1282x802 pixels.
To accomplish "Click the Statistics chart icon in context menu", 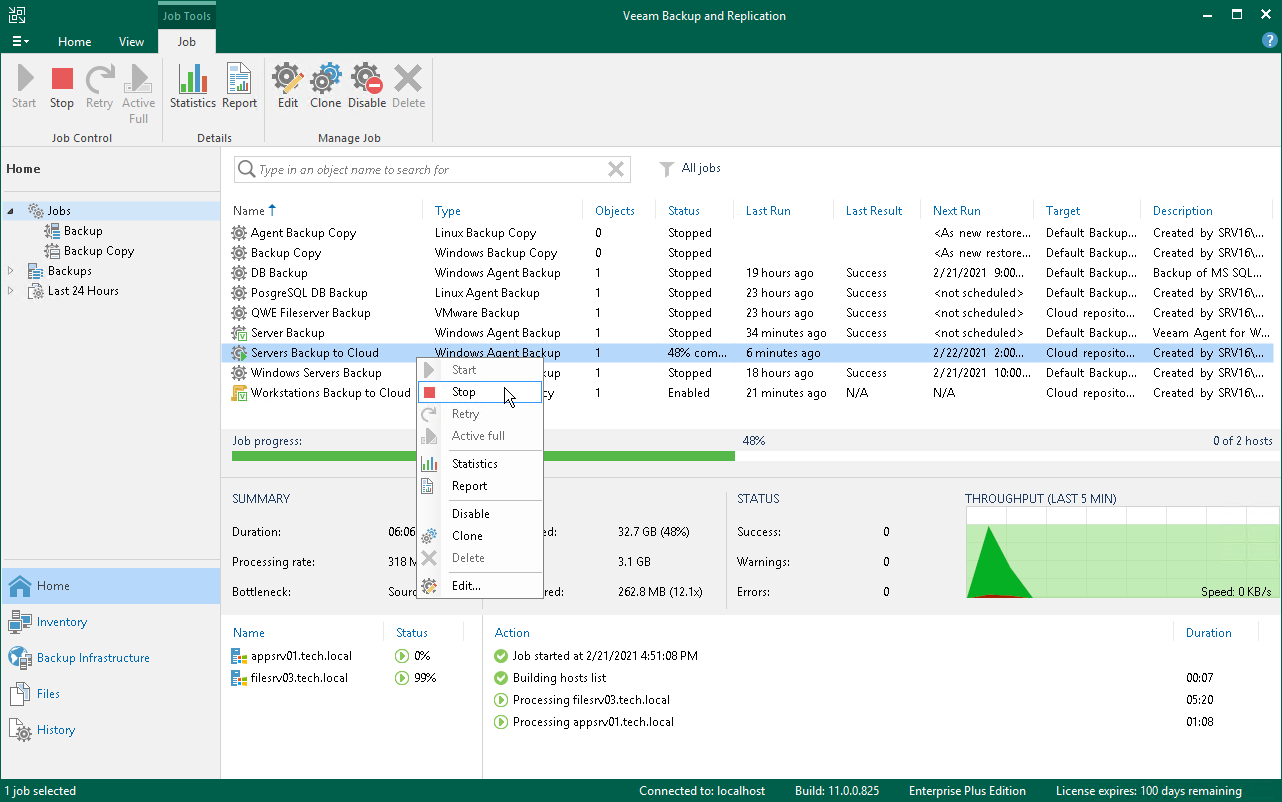I will (429, 464).
